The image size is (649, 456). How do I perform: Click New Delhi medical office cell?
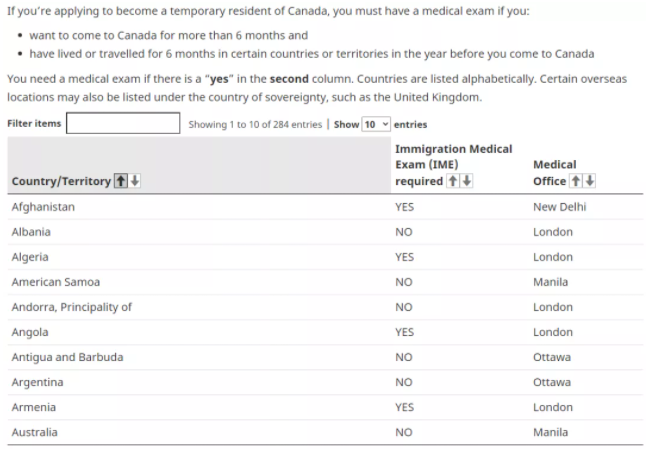560,207
